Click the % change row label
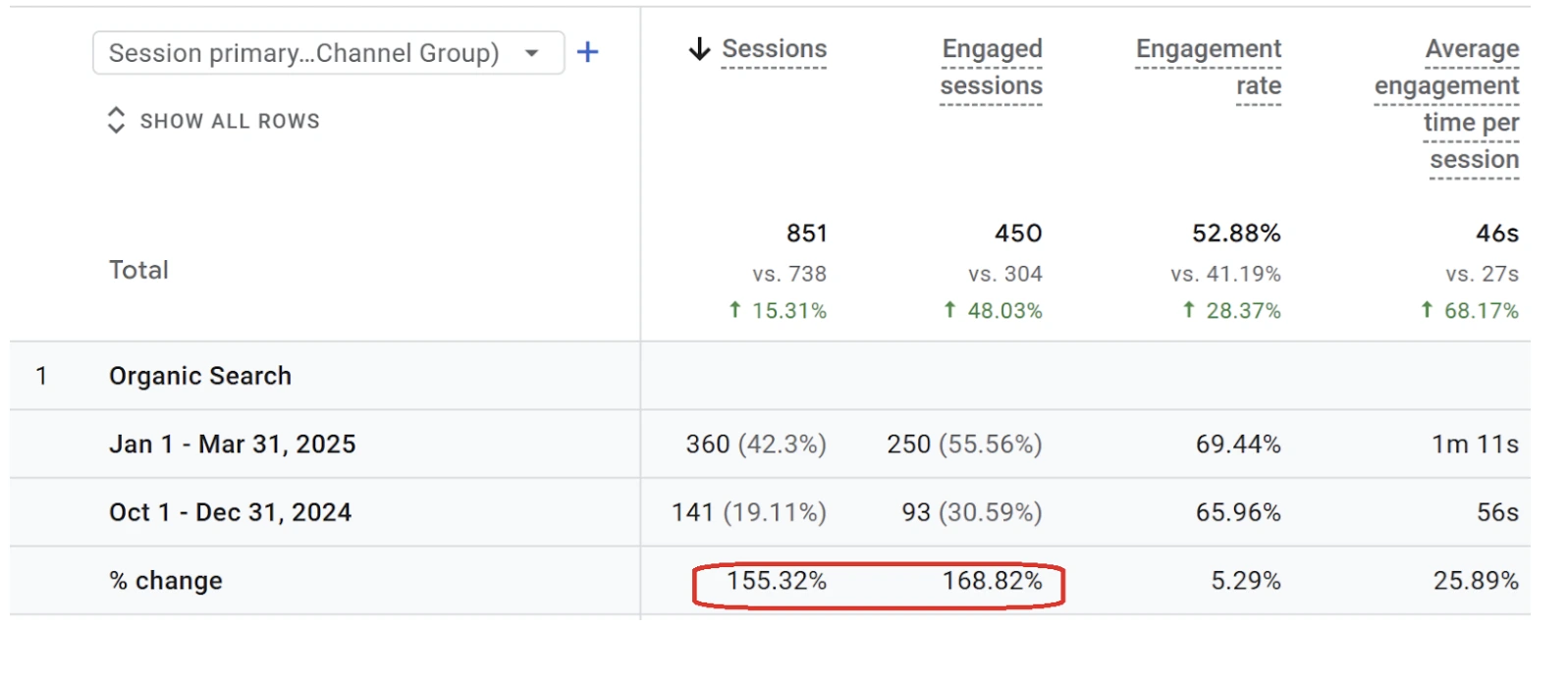 (166, 581)
